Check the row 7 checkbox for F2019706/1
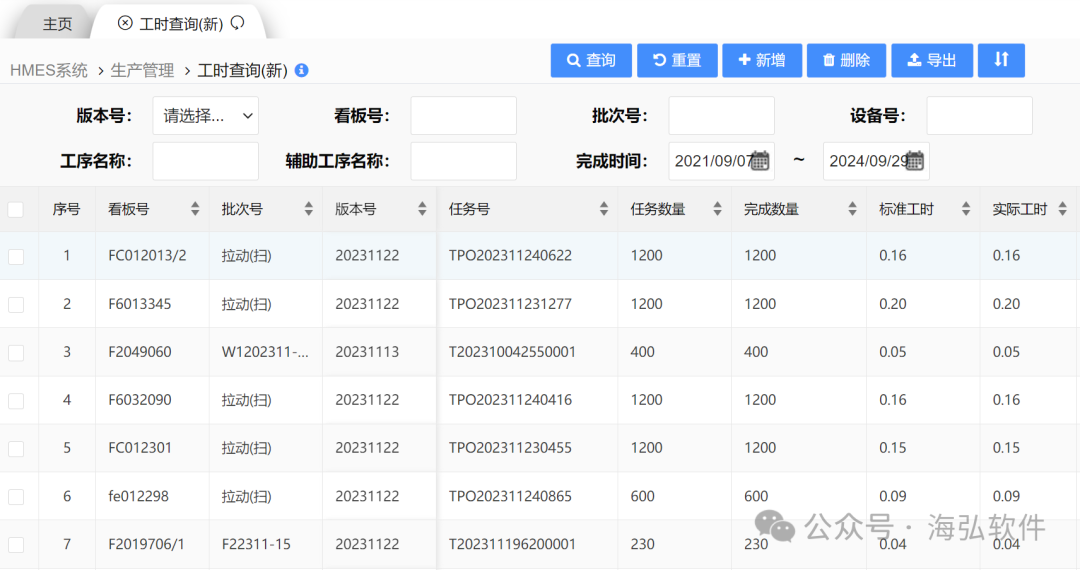The image size is (1080, 570). point(16,545)
